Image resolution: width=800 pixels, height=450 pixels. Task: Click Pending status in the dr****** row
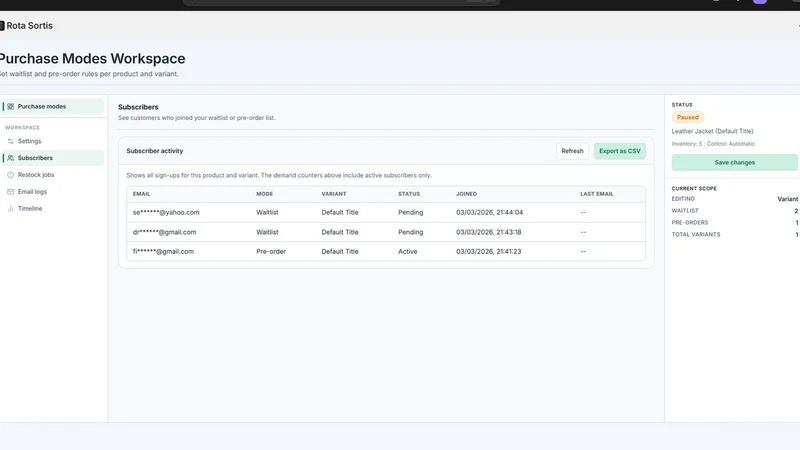click(x=411, y=232)
